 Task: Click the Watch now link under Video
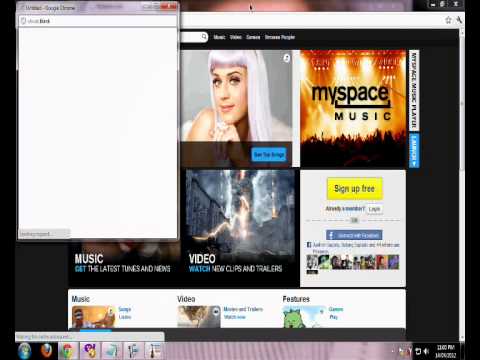point(235,317)
